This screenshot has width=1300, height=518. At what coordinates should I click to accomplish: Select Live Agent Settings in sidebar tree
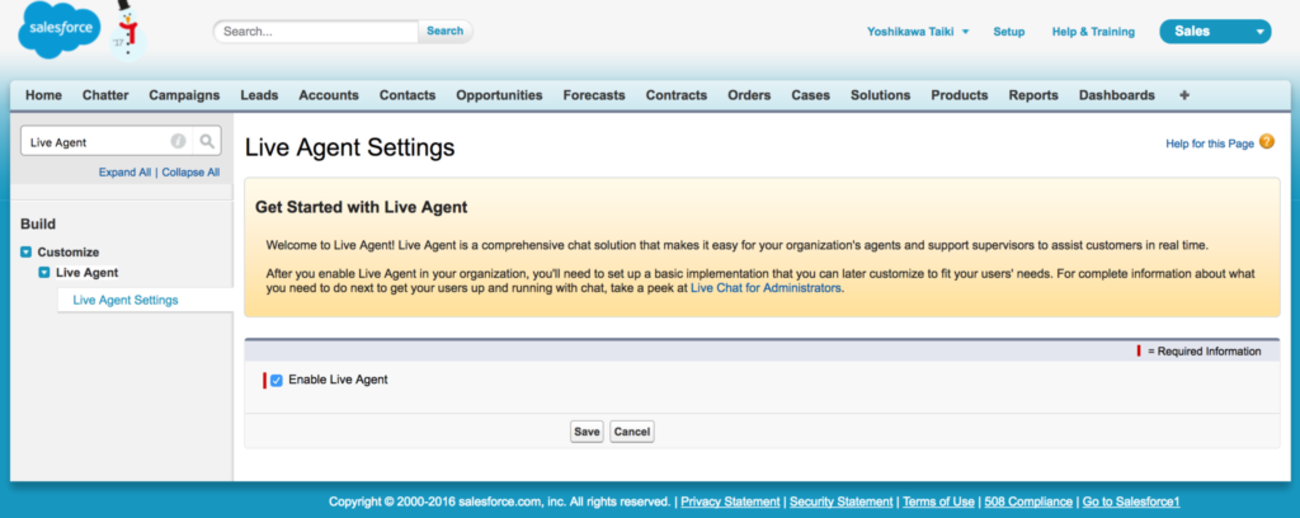point(125,300)
